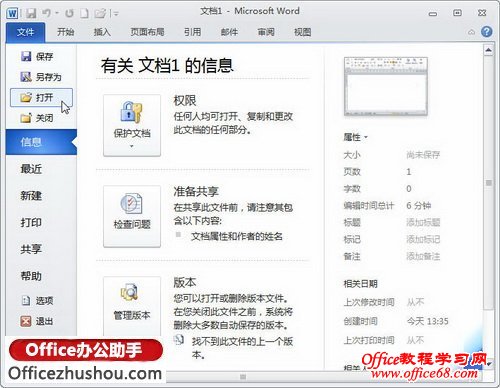Viewport: 500px width, 388px height.
Task: Click the 添加标题 (Add a title) field
Action: pos(423,222)
